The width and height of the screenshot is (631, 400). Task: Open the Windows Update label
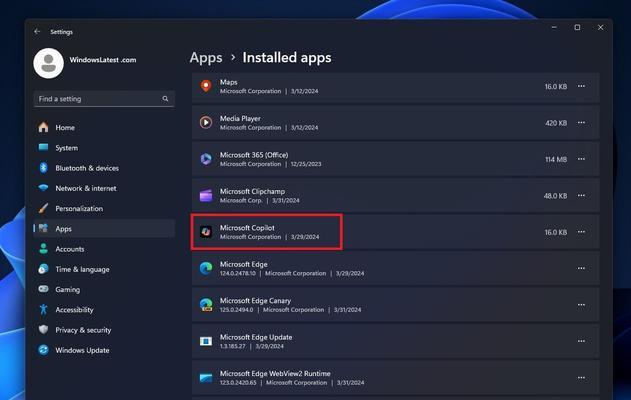(x=82, y=350)
